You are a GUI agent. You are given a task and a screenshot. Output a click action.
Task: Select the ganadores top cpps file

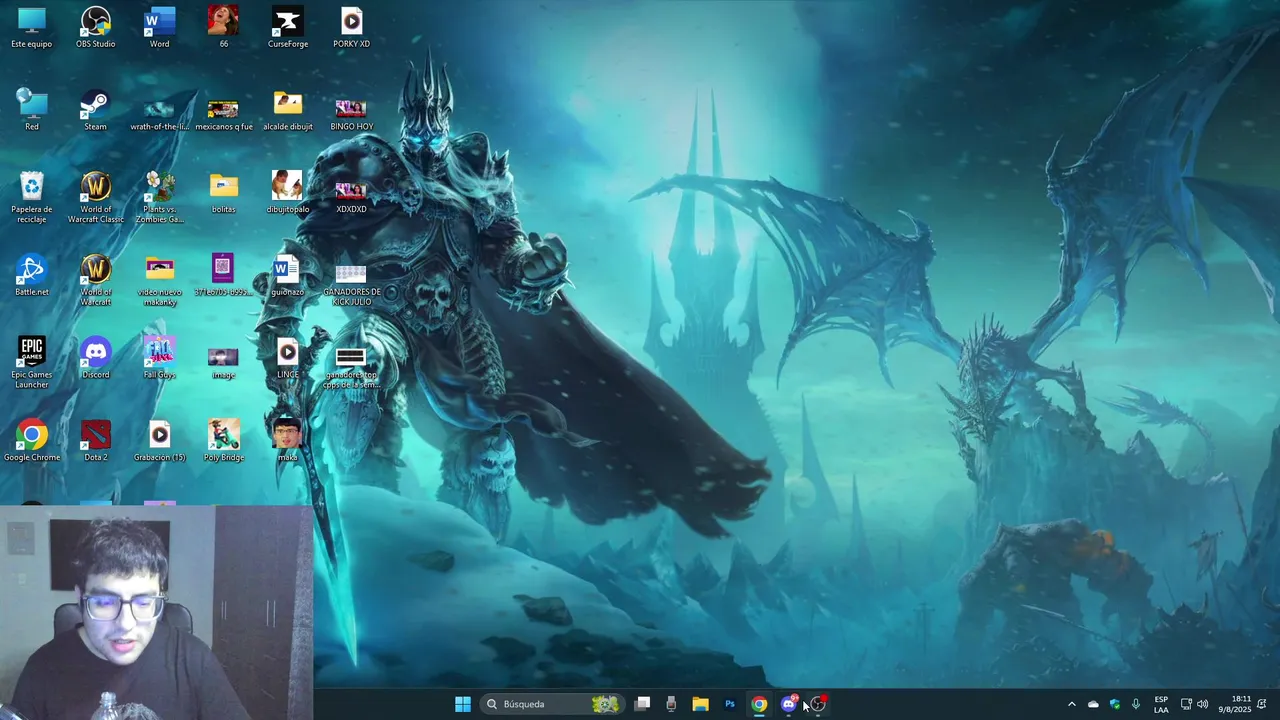[351, 368]
